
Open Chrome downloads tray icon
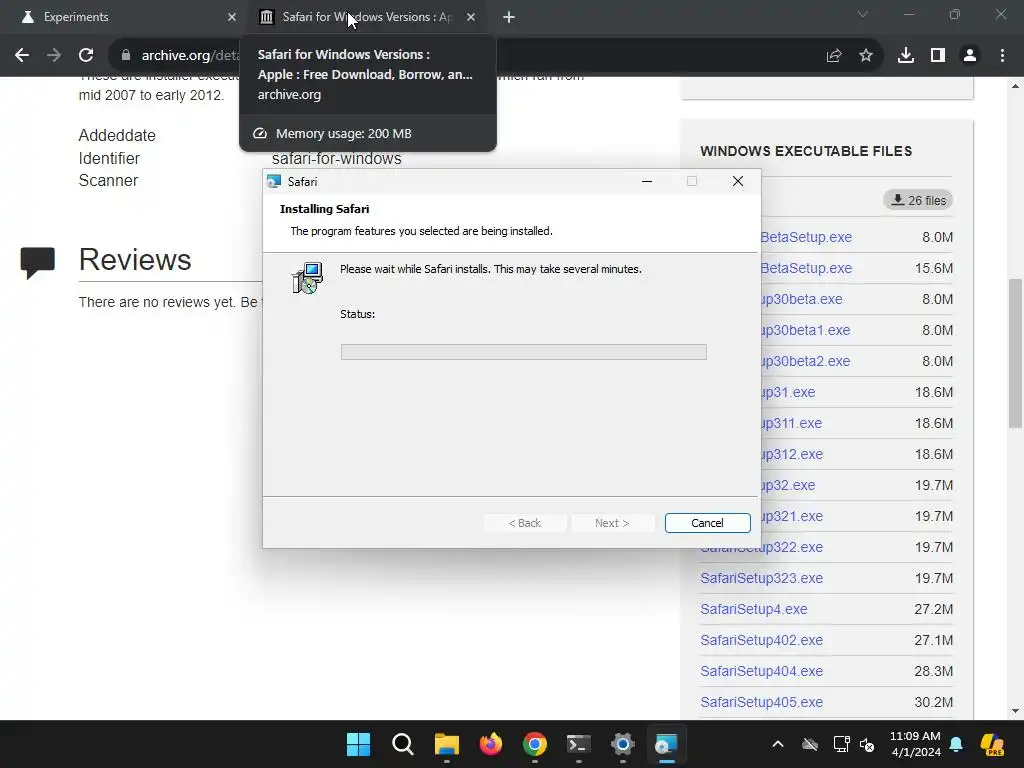click(906, 56)
